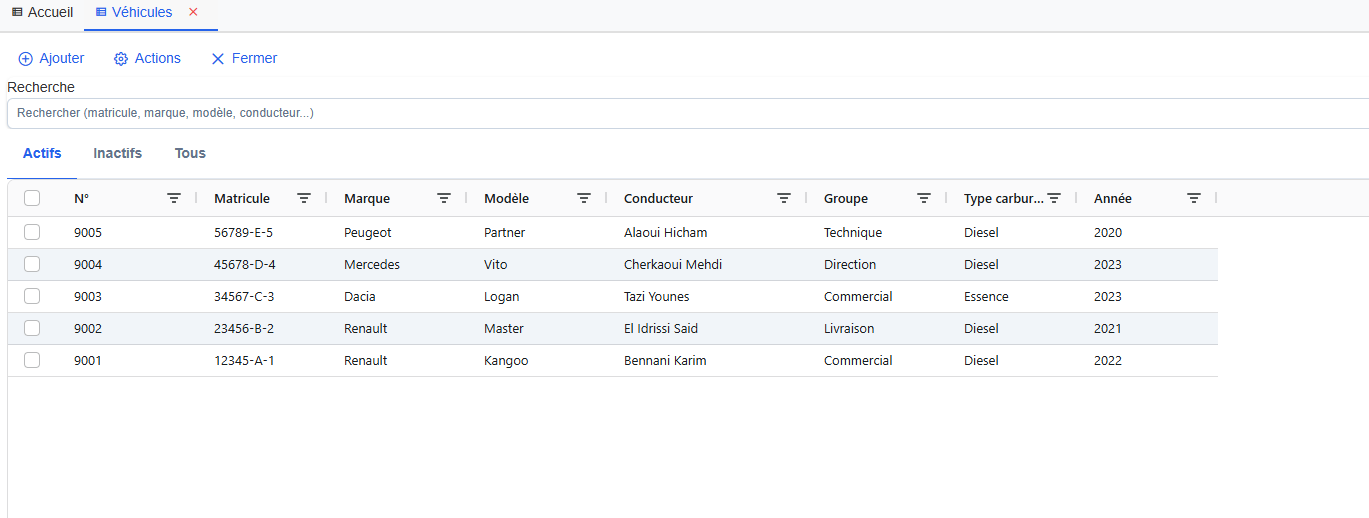Click the Conducteur column filter icon
This screenshot has width=1369, height=518.
click(784, 198)
